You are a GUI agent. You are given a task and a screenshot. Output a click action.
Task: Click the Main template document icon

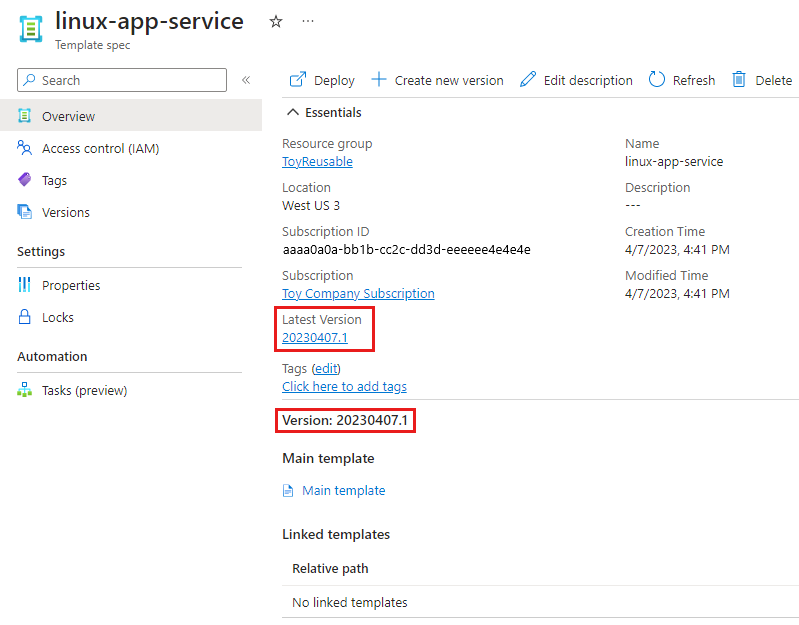coord(288,491)
